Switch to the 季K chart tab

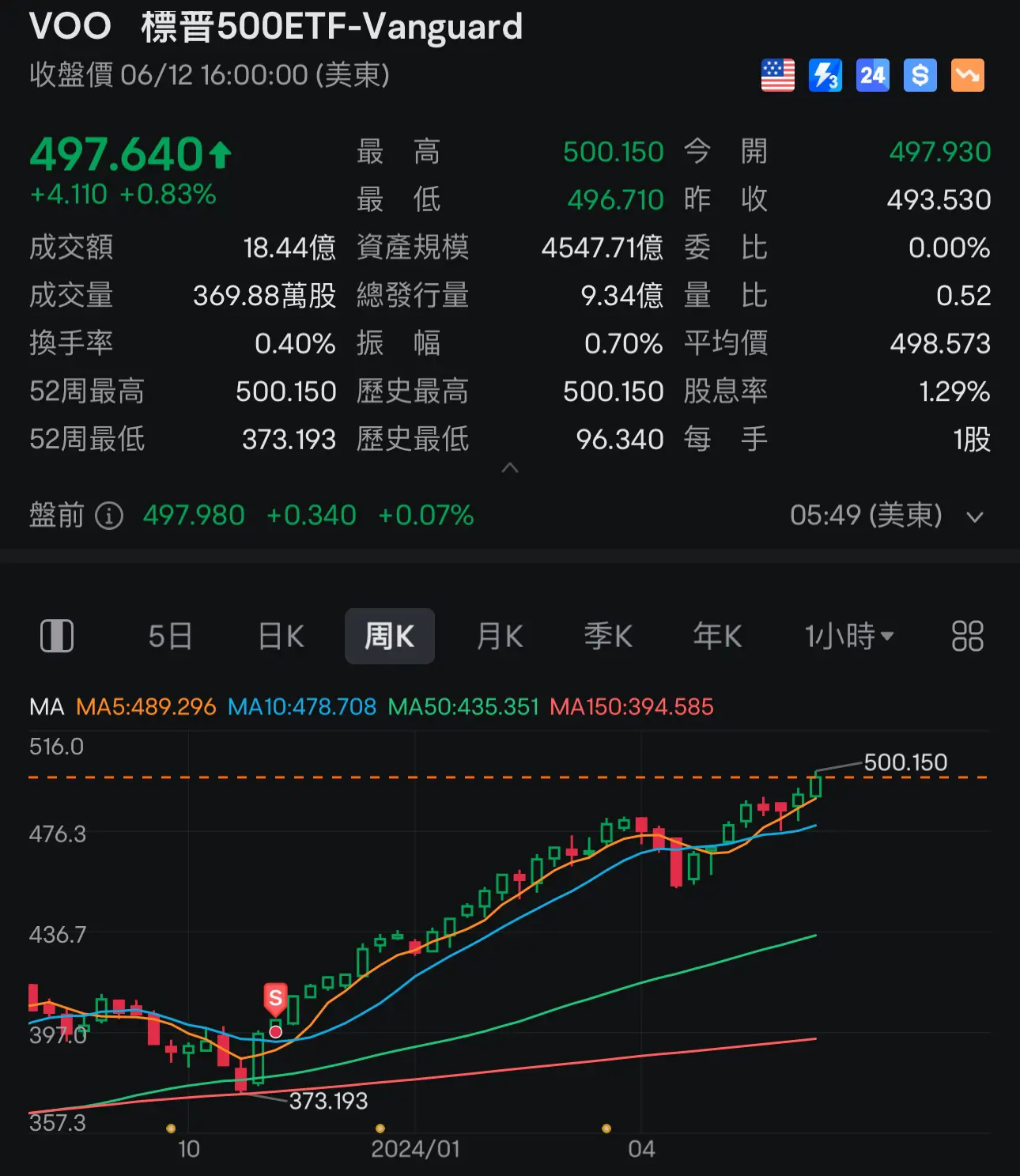(x=608, y=636)
